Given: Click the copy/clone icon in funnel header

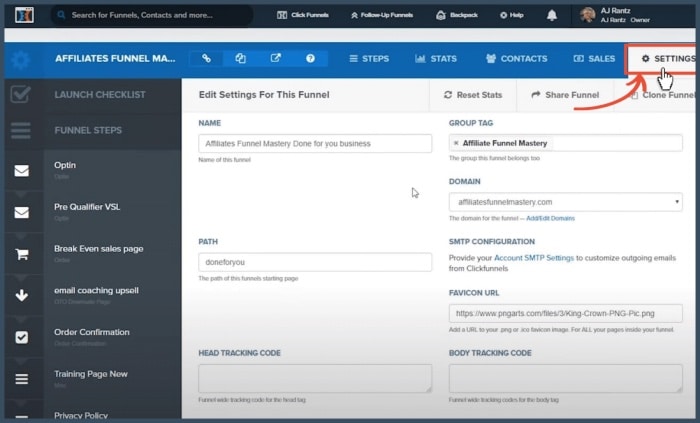Looking at the screenshot, I should coord(241,58).
